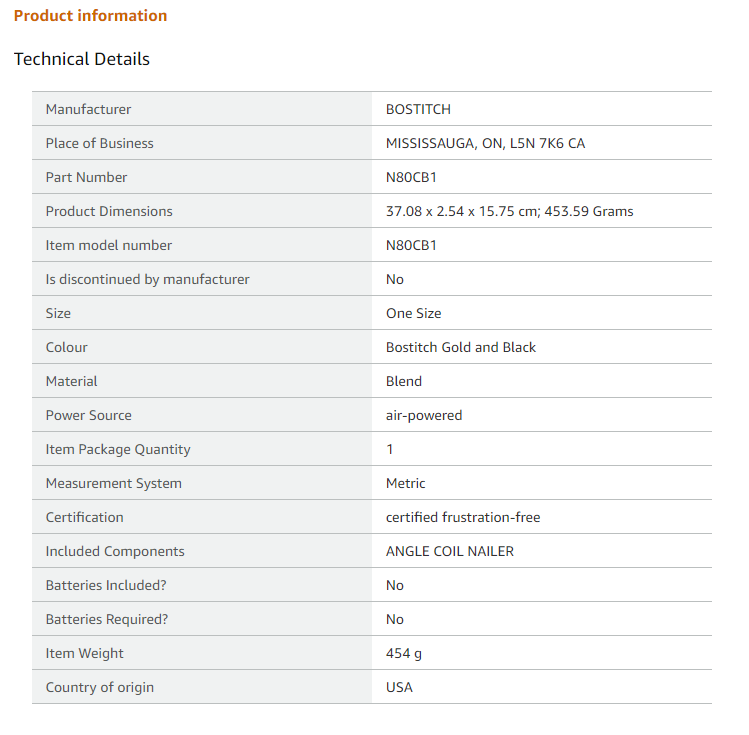The height and width of the screenshot is (735, 749).
Task: Click the Material value Blend
Action: [x=404, y=381]
